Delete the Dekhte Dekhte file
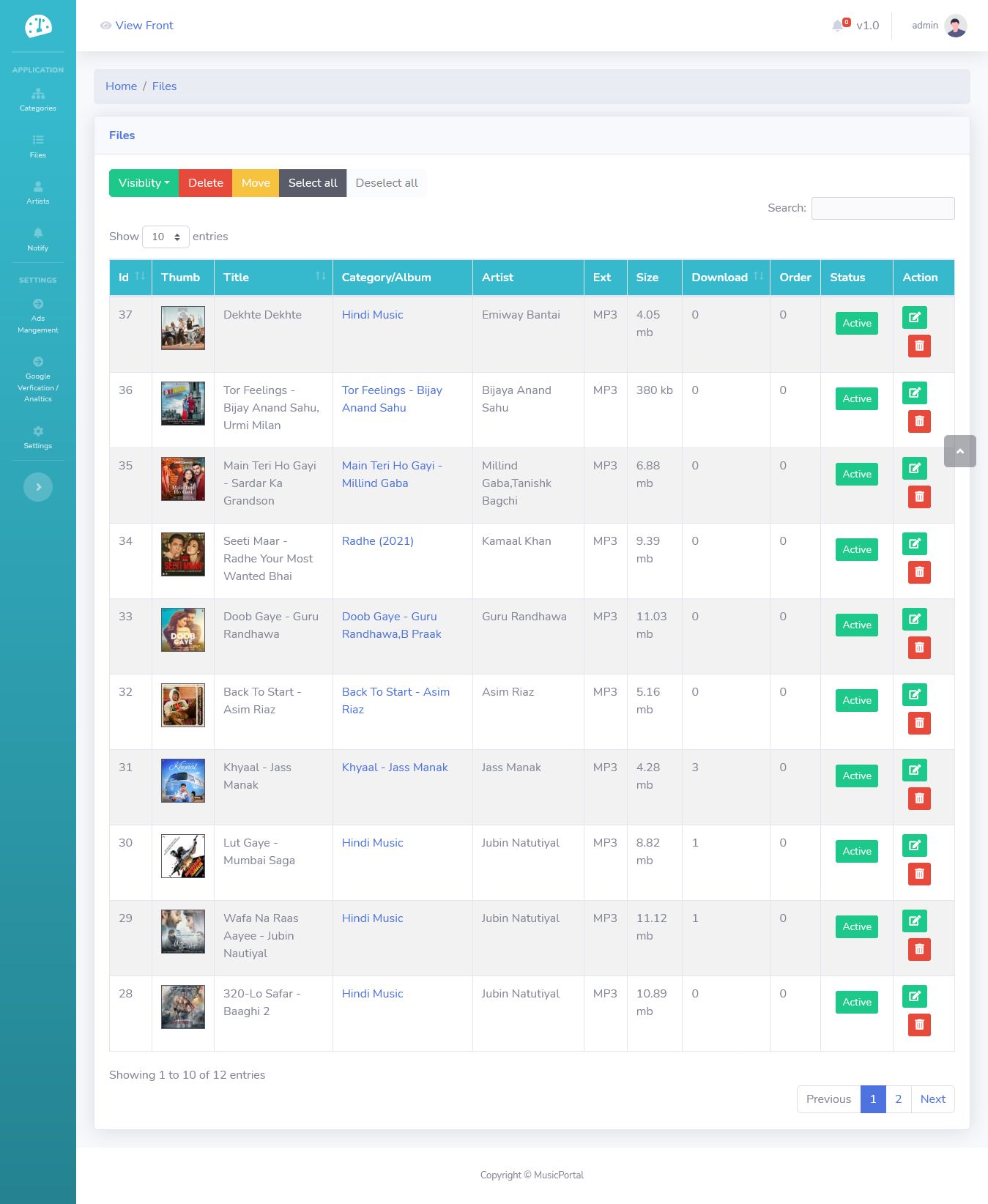This screenshot has width=988, height=1204. click(x=919, y=346)
